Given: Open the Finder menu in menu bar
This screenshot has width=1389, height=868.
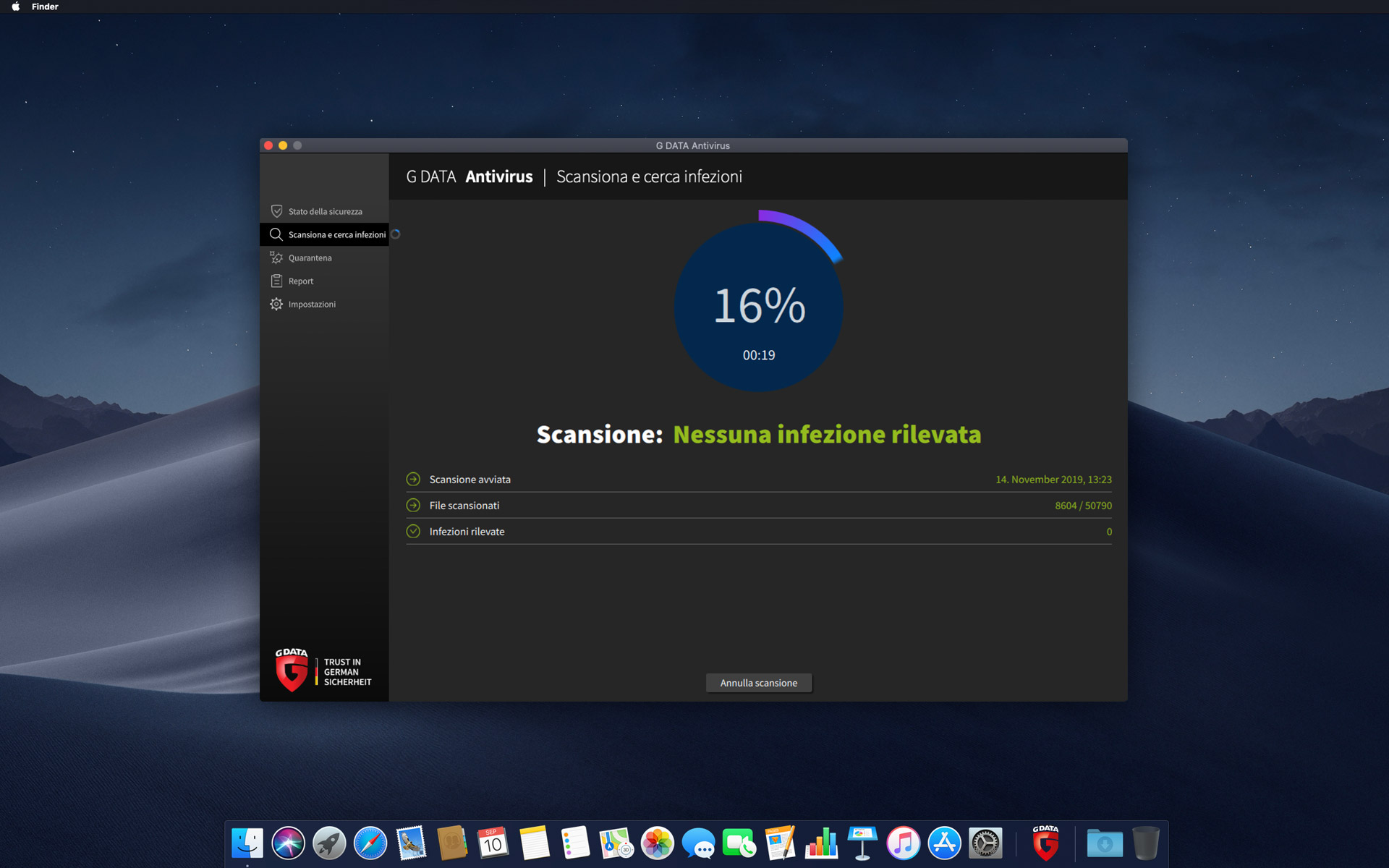Looking at the screenshot, I should click(x=45, y=7).
